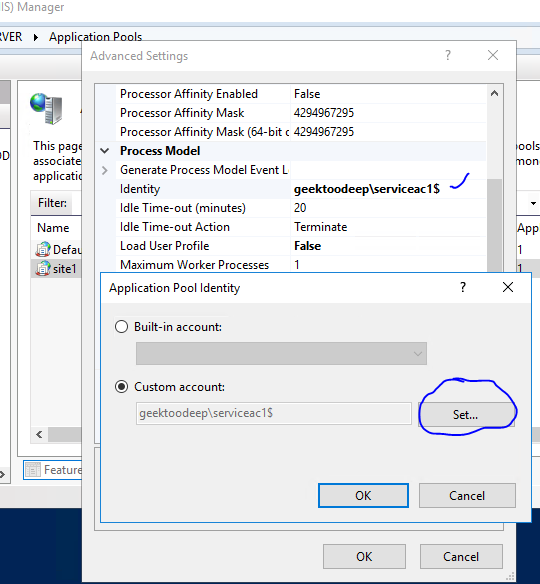This screenshot has width=540, height=584.
Task: Click scroll up arrow in Advanced Settings list
Action: 495,93
